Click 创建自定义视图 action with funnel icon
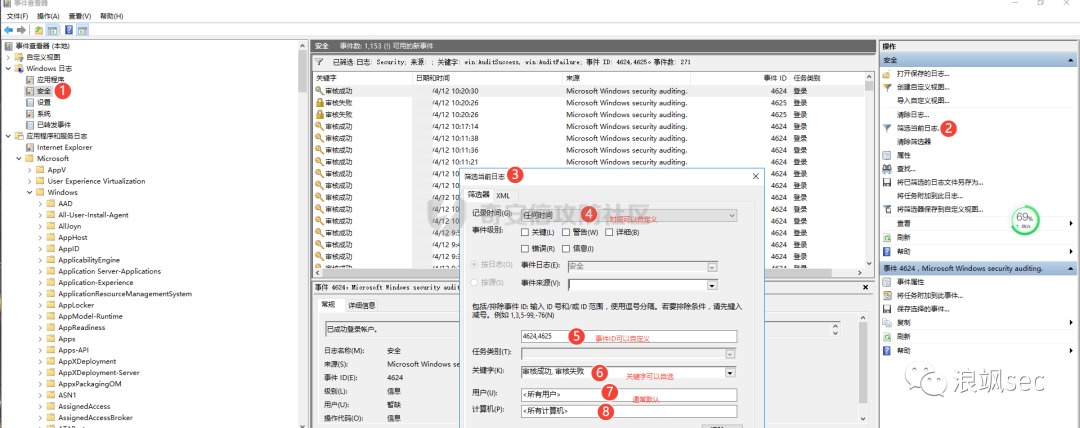 point(922,88)
